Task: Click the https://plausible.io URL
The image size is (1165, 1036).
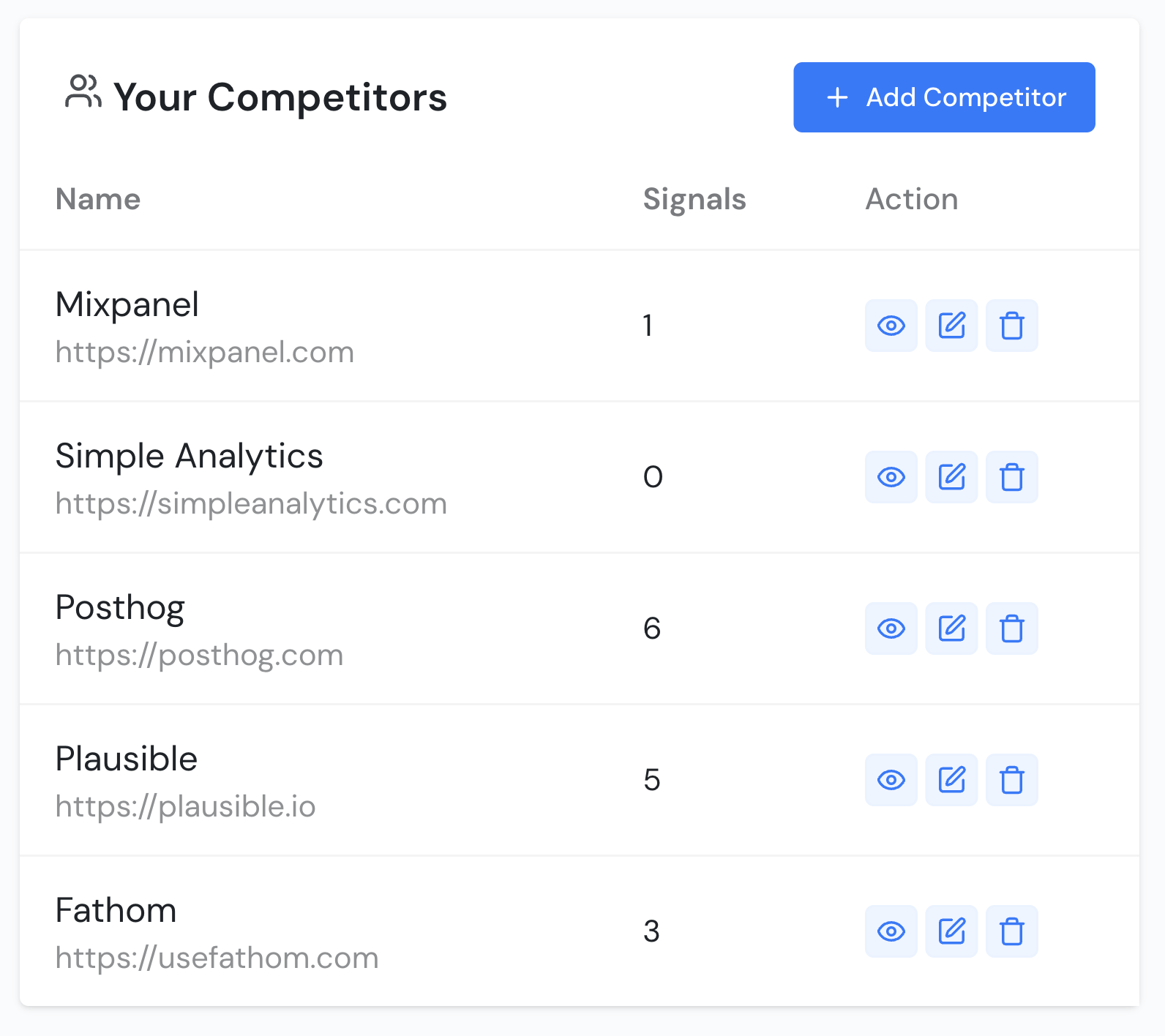Action: coord(185,806)
